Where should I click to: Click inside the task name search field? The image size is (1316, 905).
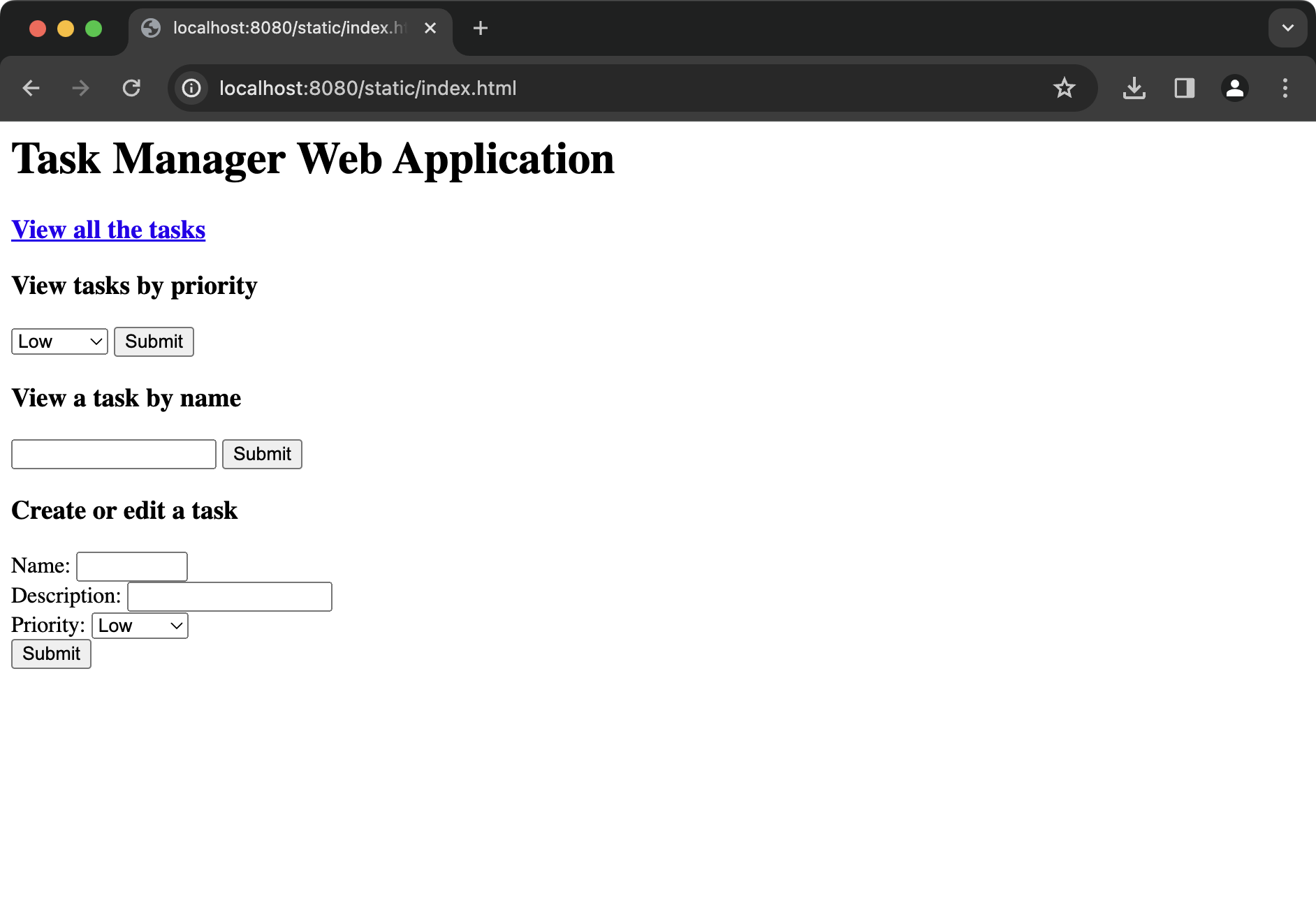[x=112, y=454]
